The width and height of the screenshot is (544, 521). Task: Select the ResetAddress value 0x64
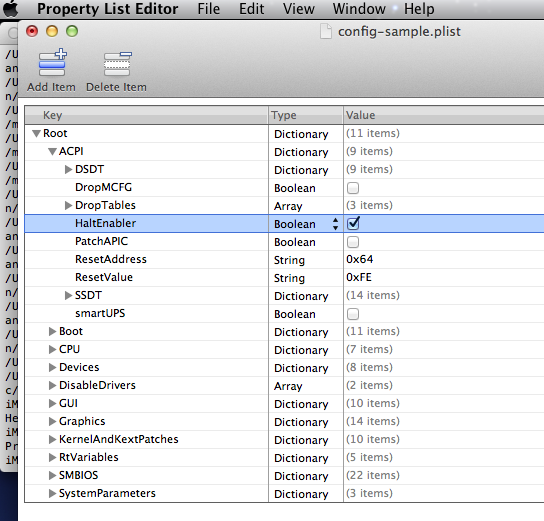(359, 259)
